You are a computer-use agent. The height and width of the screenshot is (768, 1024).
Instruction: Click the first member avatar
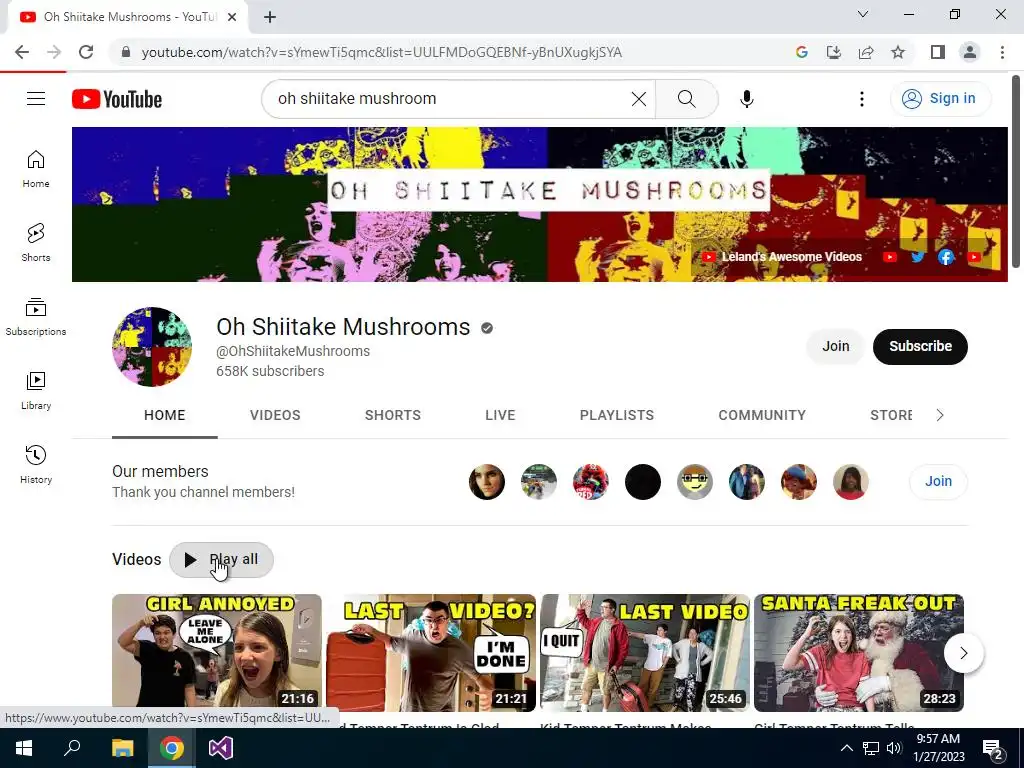click(487, 482)
